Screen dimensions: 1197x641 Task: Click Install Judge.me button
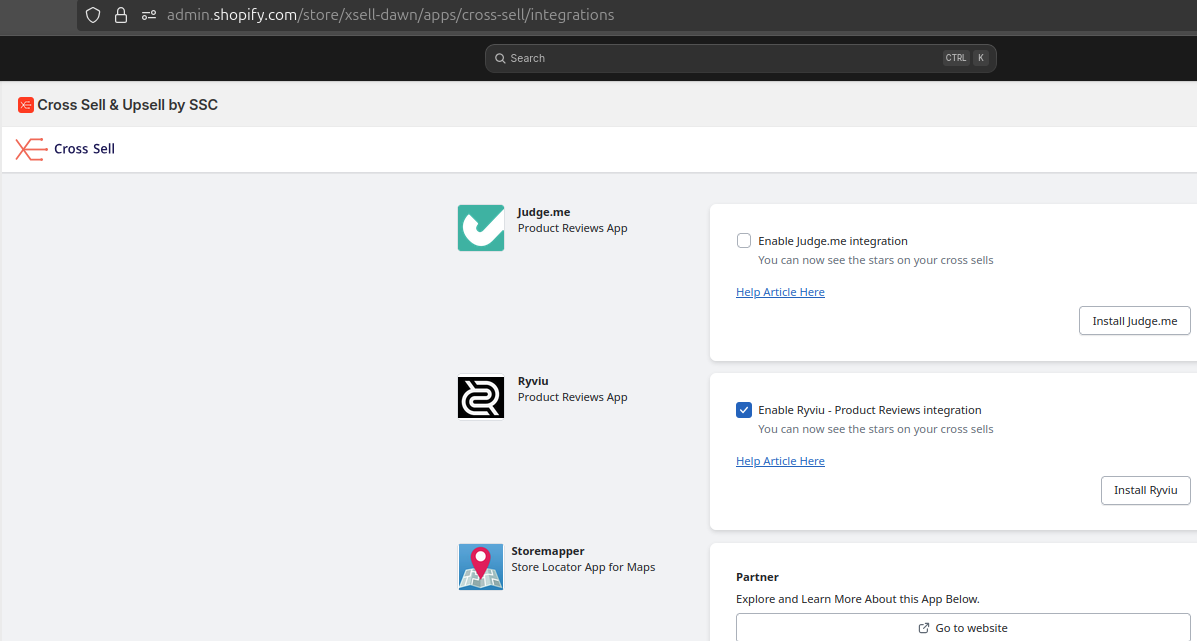click(x=1134, y=320)
